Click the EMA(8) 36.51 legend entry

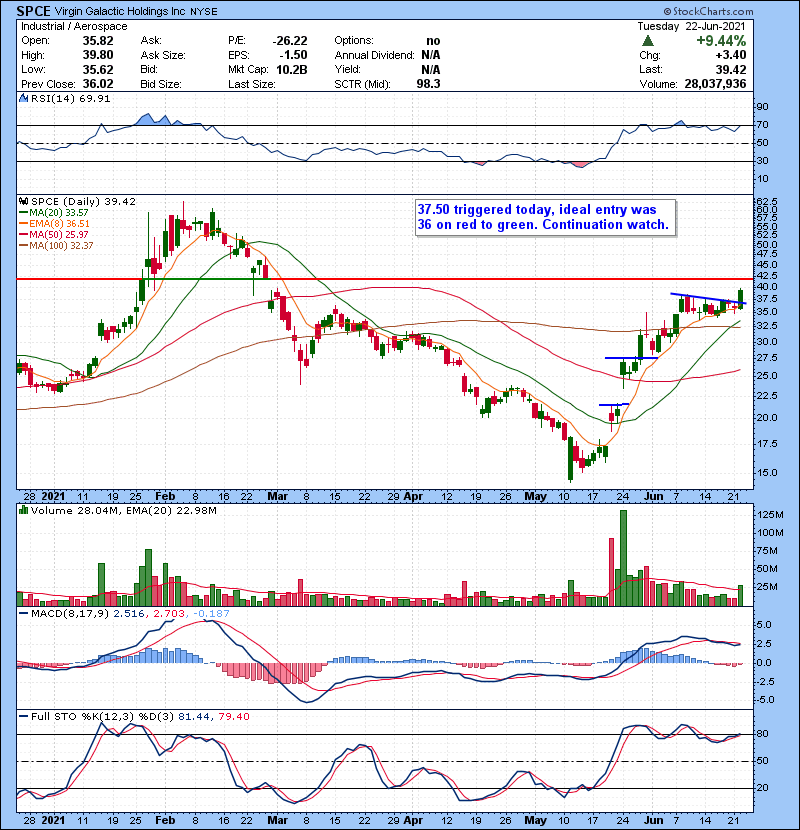click(54, 223)
